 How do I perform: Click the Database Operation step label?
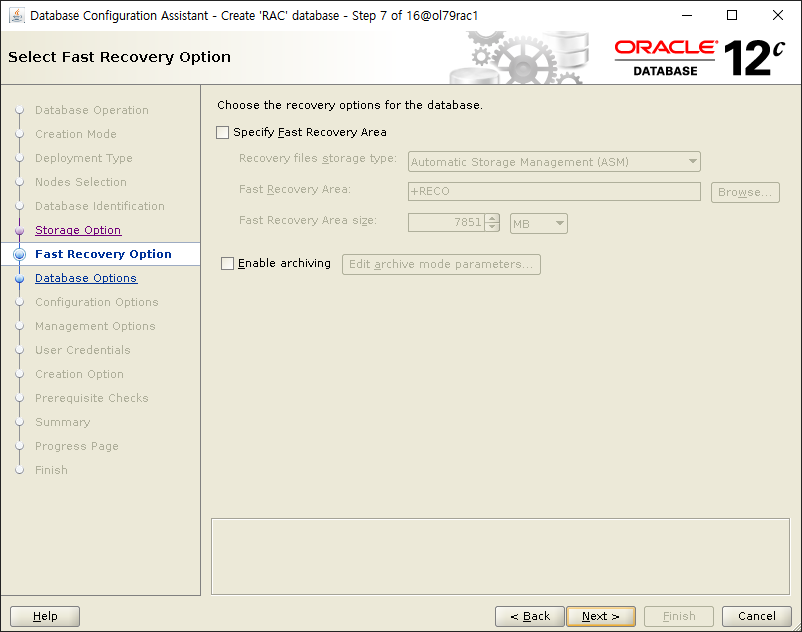92,110
